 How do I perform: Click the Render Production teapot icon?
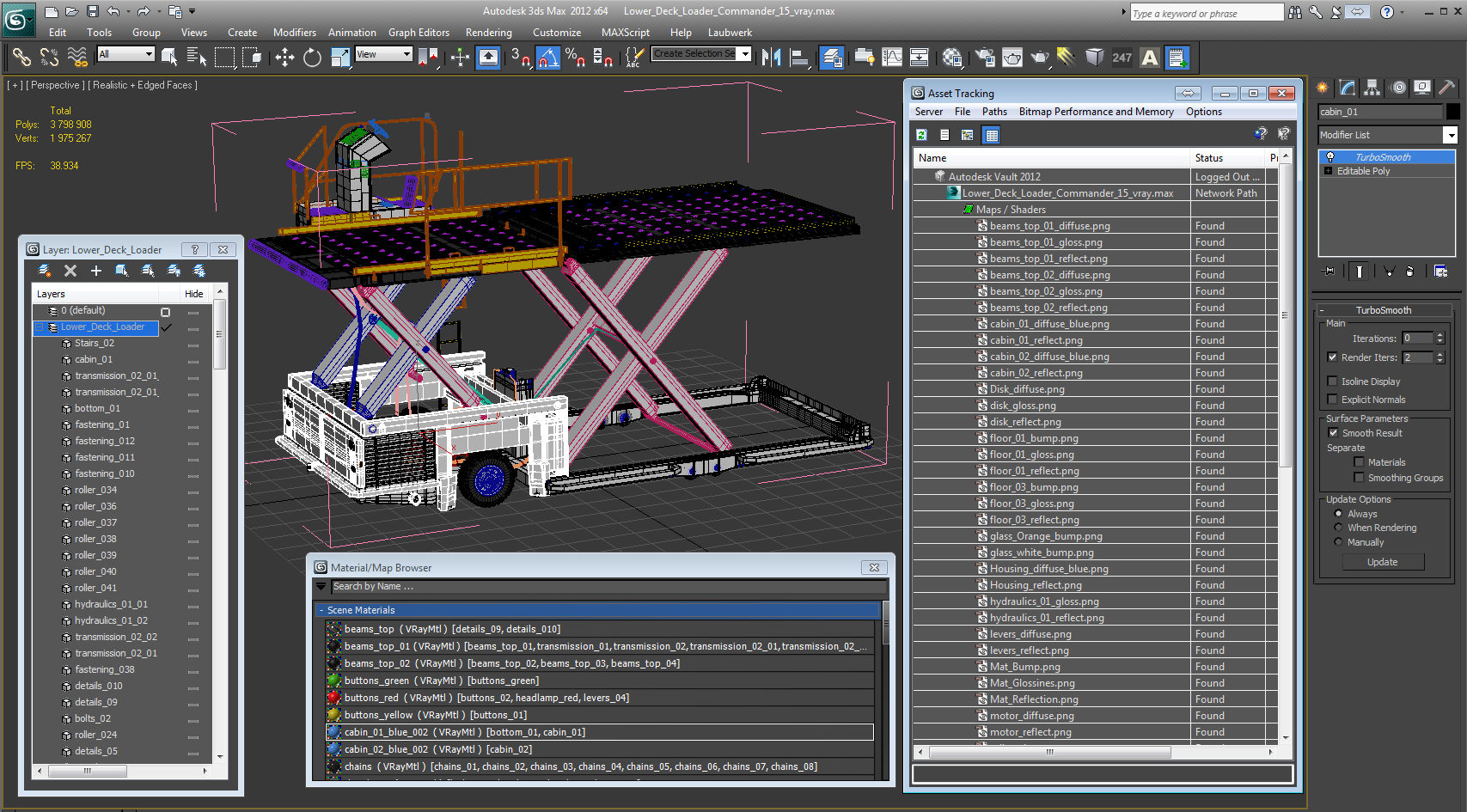(1040, 58)
